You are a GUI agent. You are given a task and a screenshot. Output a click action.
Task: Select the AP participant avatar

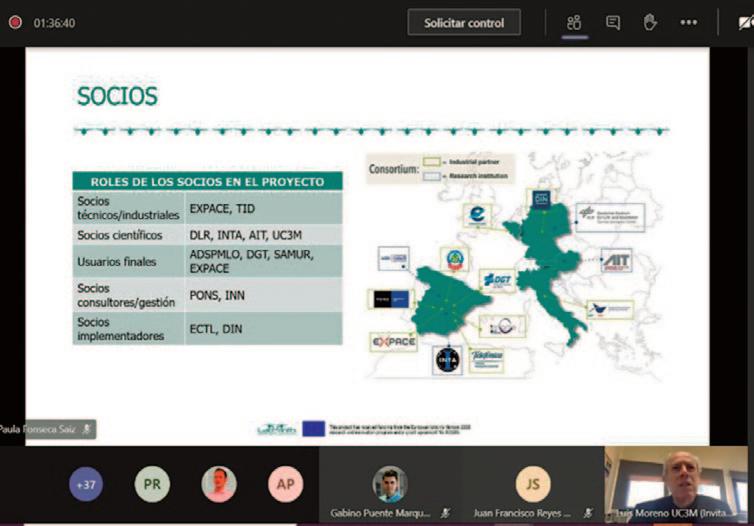click(286, 484)
